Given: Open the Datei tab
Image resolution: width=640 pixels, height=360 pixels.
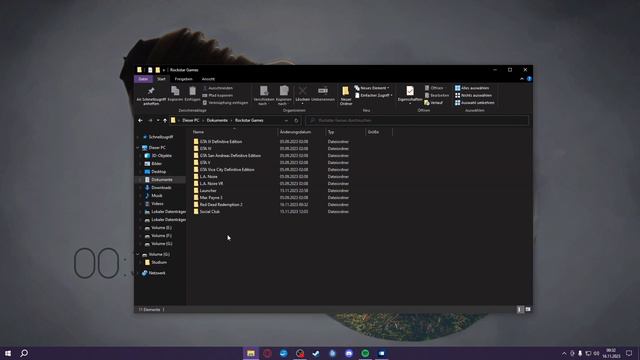Looking at the screenshot, I should tap(143, 79).
